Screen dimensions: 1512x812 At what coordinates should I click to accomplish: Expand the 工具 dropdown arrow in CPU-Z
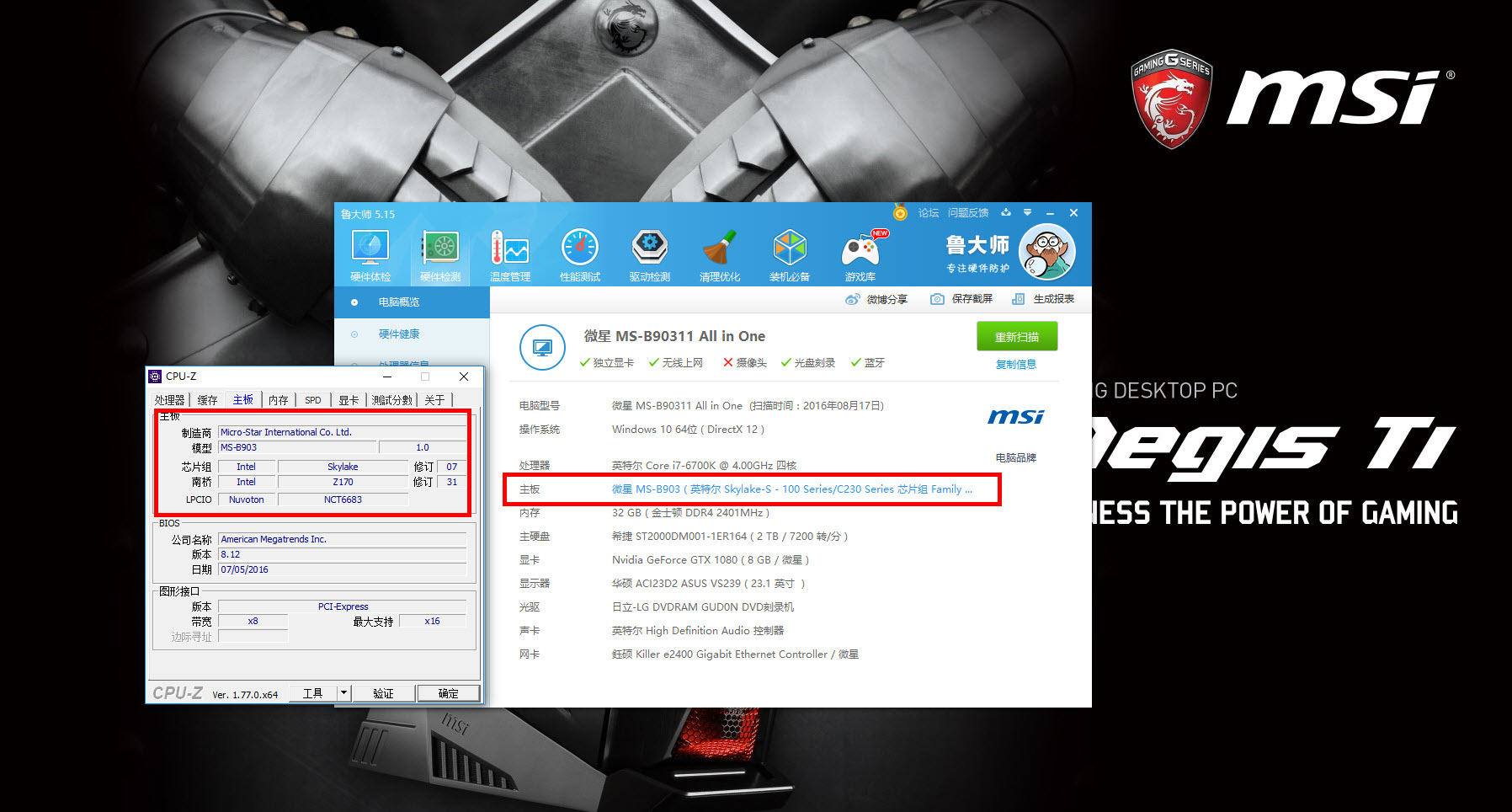pos(343,693)
